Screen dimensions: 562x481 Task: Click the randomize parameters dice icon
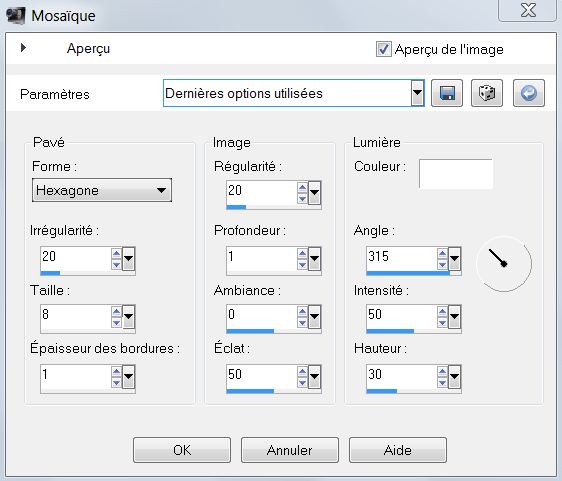tap(487, 93)
